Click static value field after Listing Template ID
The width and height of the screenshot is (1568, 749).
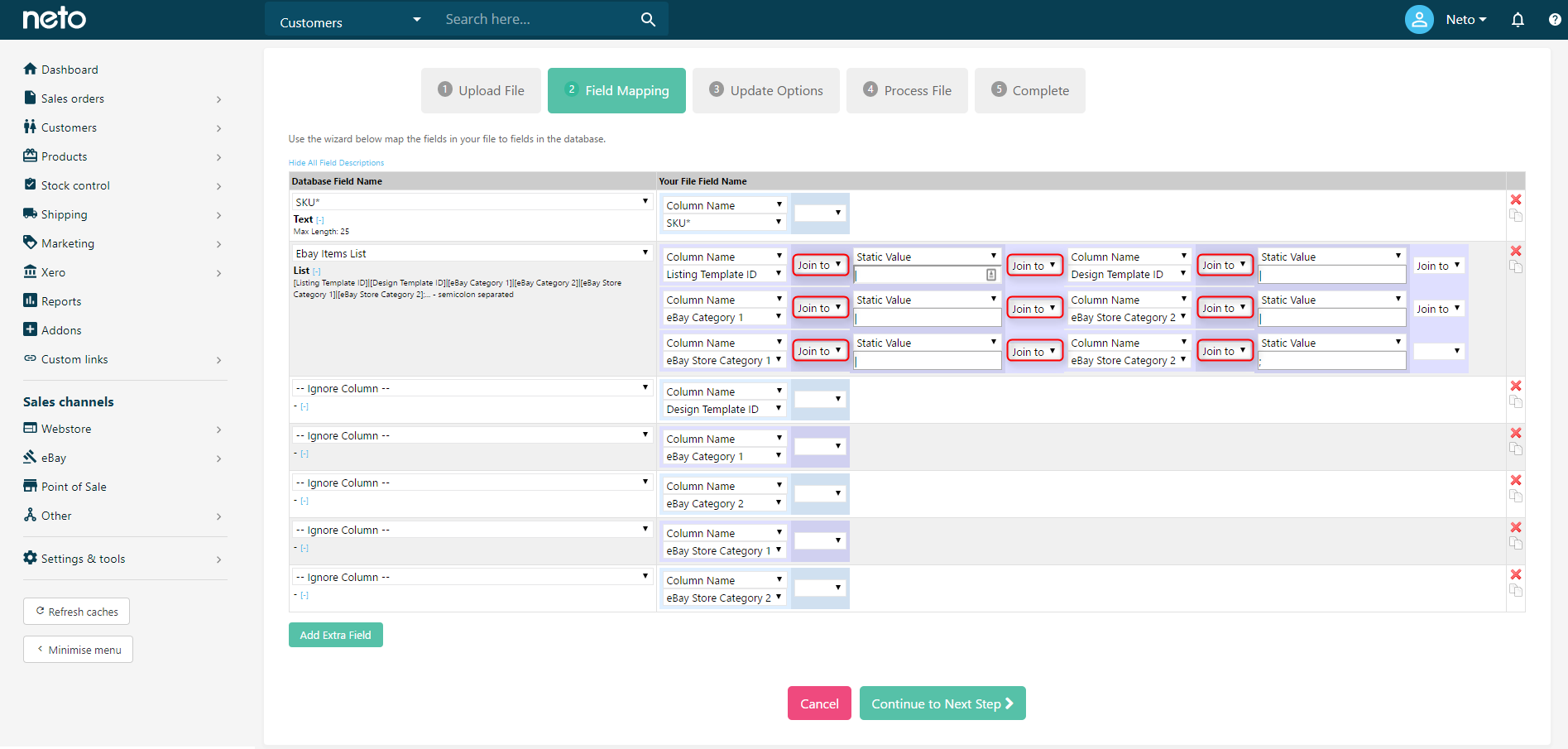tap(927, 275)
